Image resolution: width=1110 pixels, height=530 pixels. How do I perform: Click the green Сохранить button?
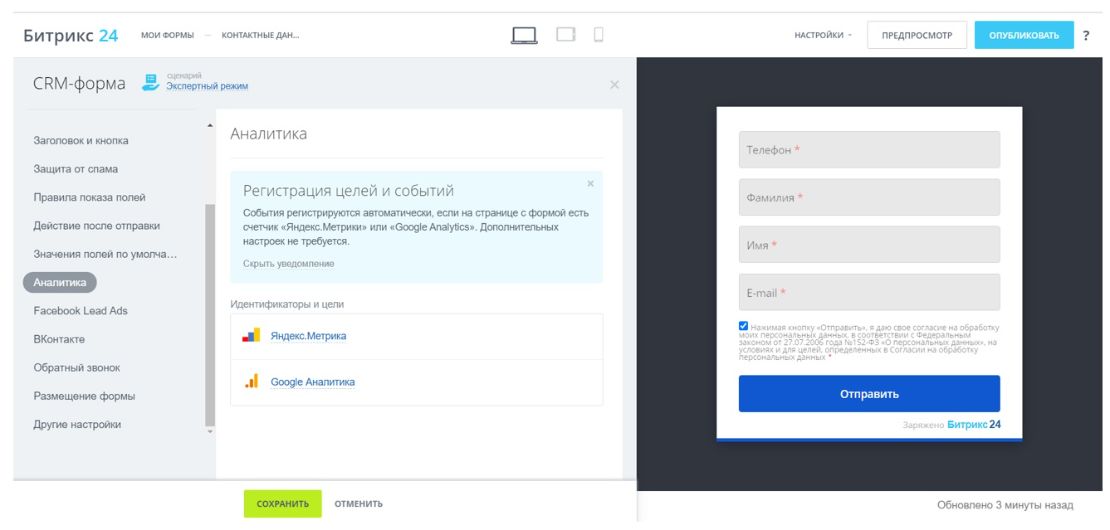pyautogui.click(x=282, y=504)
